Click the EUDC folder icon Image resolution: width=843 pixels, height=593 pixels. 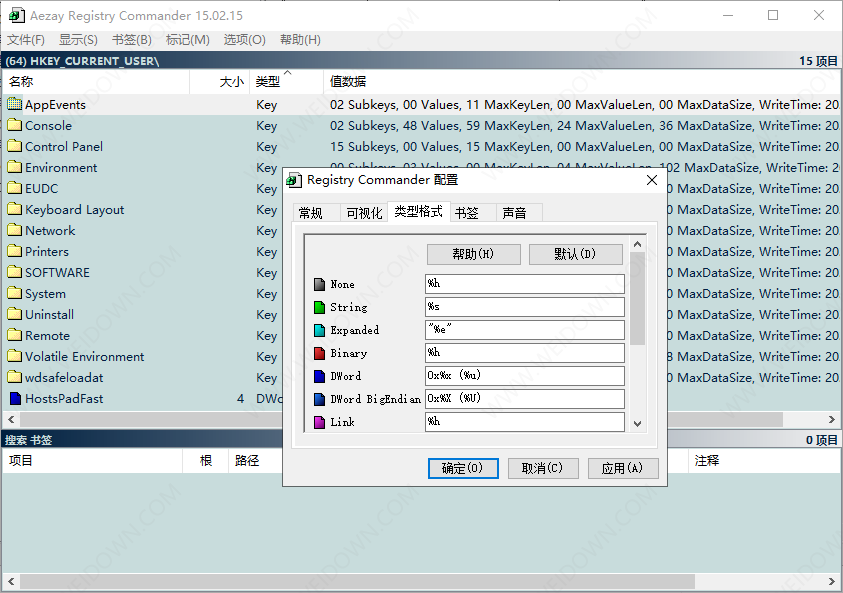pyautogui.click(x=15, y=188)
